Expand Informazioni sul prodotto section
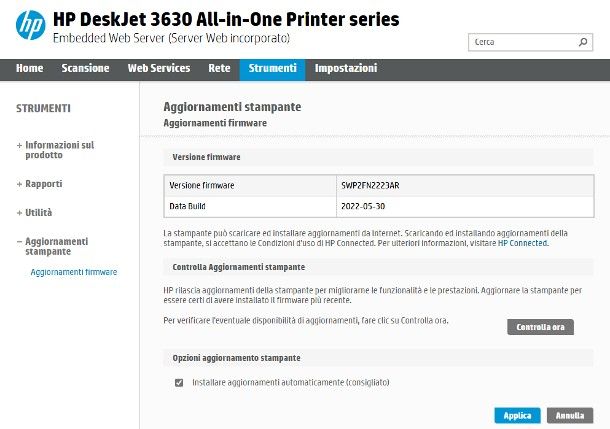 [59, 150]
